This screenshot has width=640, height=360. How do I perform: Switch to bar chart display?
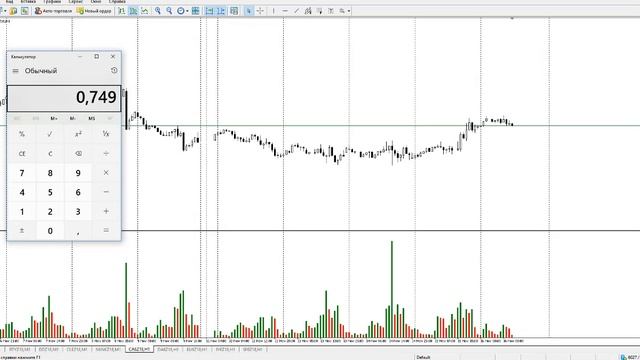point(122,11)
